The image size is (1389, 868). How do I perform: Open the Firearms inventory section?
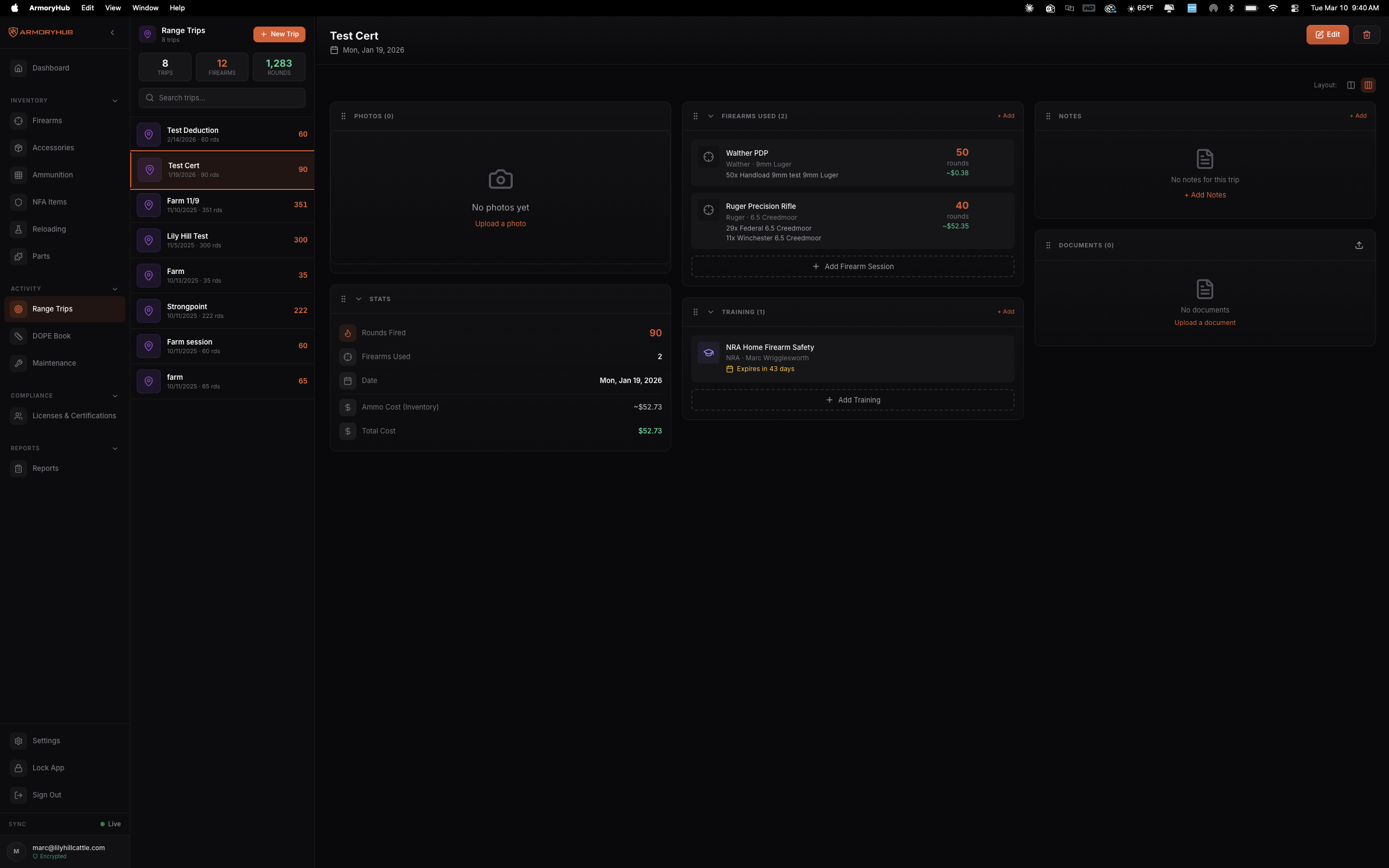tap(46, 120)
